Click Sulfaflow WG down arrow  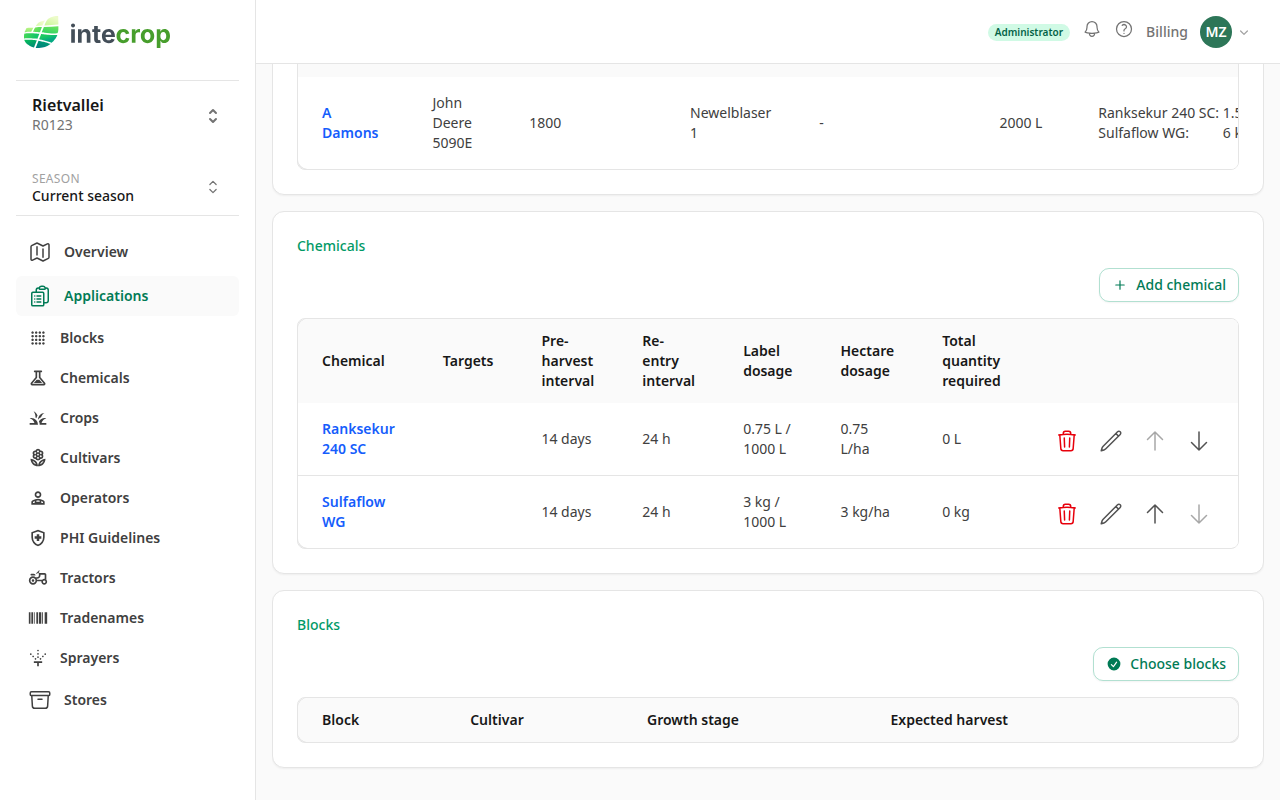click(1199, 514)
